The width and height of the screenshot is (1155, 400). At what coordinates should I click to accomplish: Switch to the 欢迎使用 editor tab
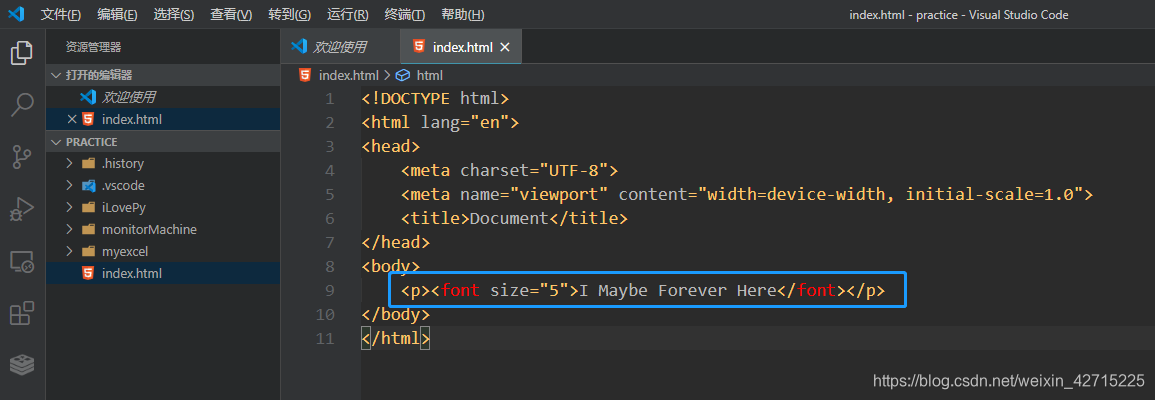pos(340,46)
